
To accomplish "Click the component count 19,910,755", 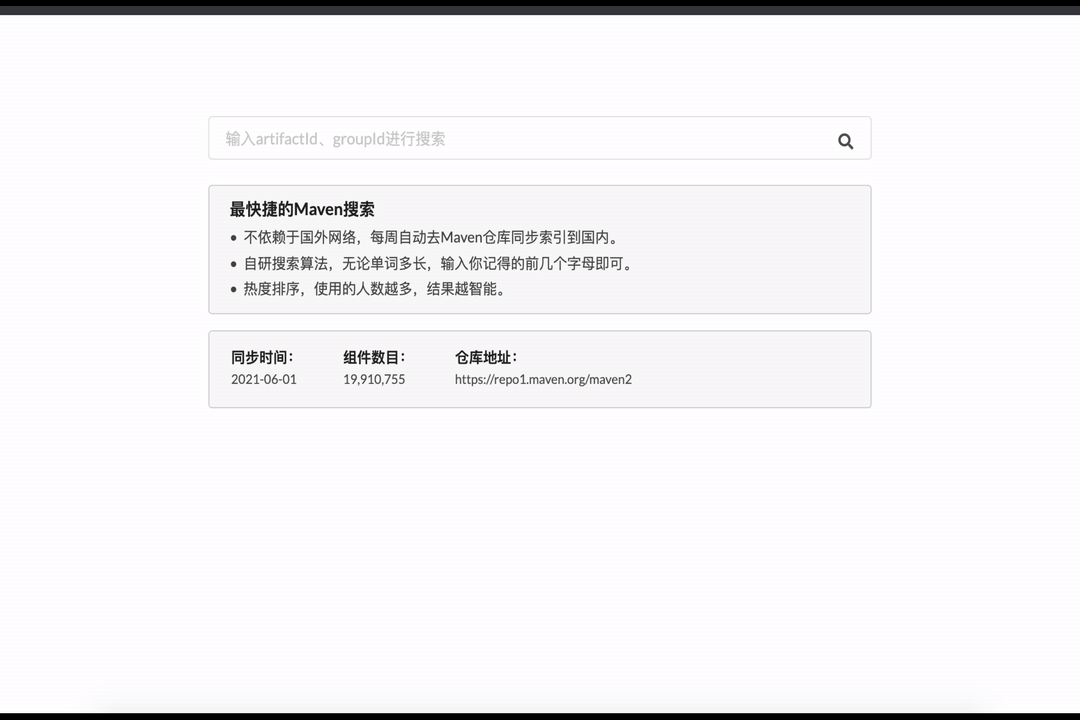I will 374,379.
